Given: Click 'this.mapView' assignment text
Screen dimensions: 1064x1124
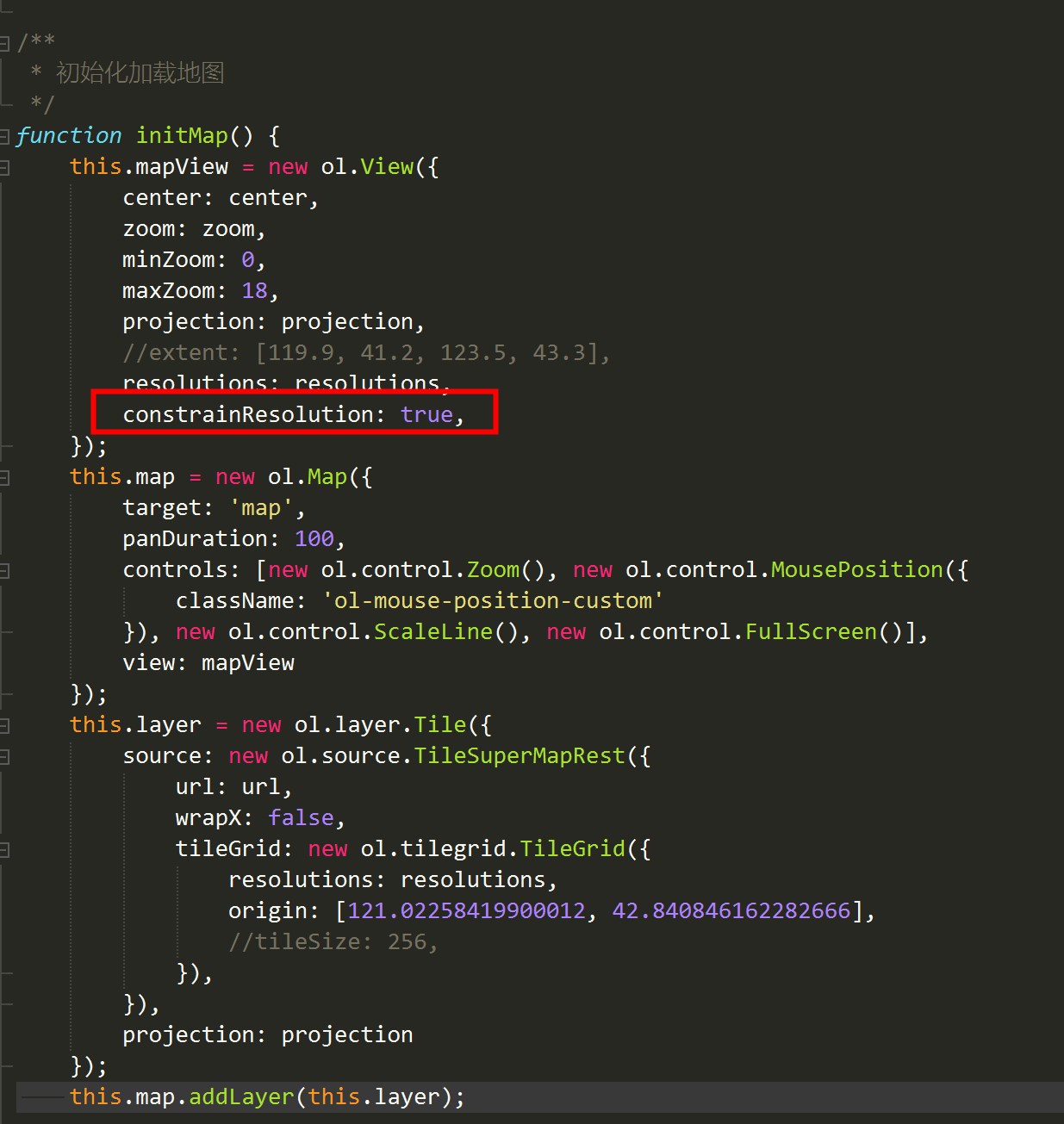Looking at the screenshot, I should [x=149, y=166].
